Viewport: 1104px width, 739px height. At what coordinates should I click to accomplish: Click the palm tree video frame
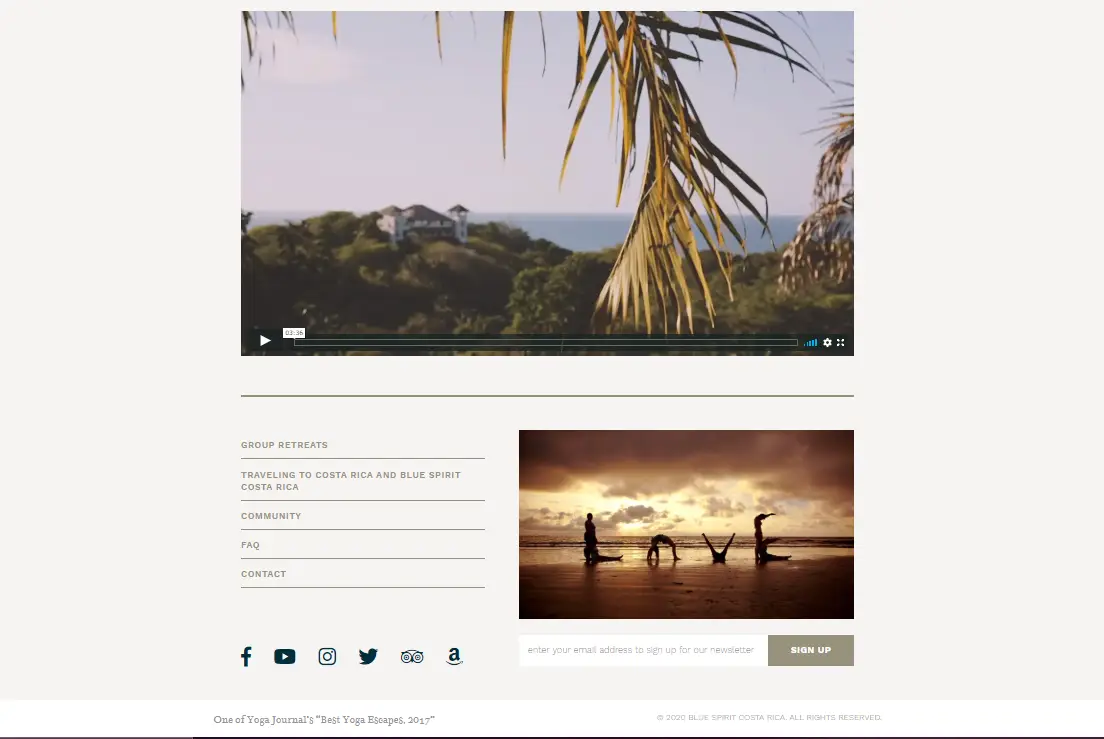[x=547, y=170]
